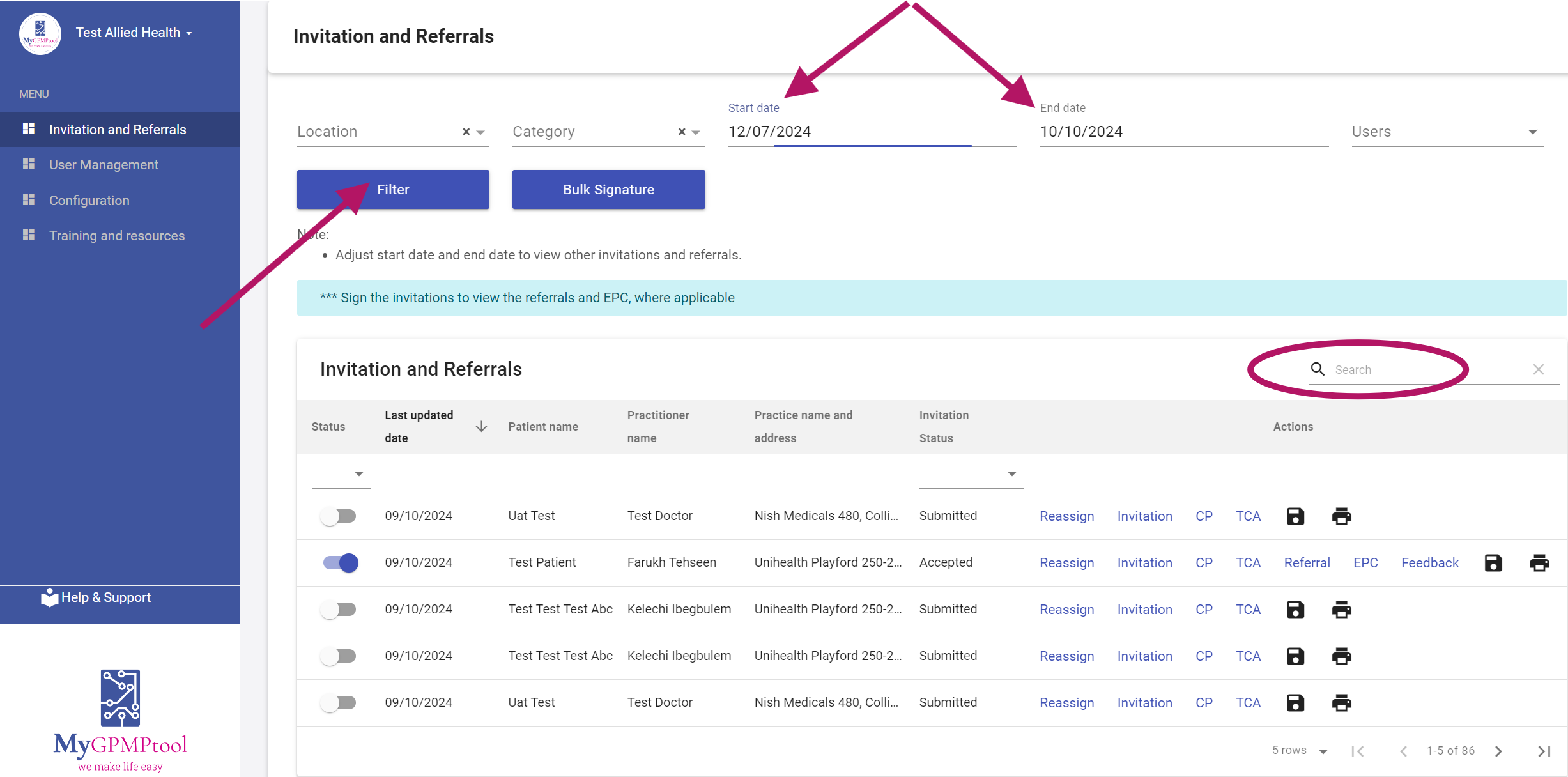
Task: Click the User Management grid icon
Action: coord(29,164)
